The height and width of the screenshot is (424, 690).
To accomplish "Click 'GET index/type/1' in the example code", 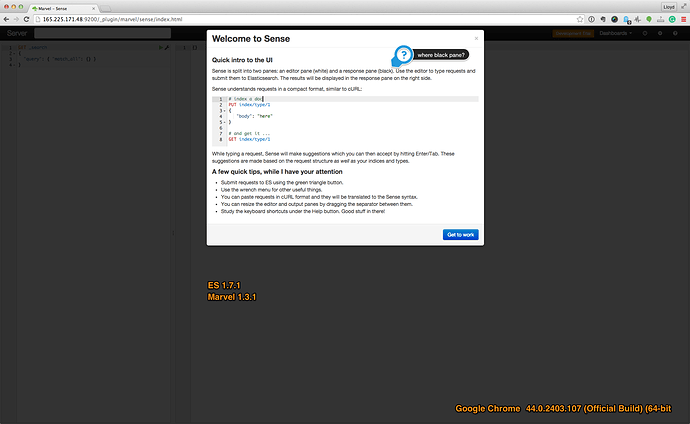I will (x=249, y=139).
